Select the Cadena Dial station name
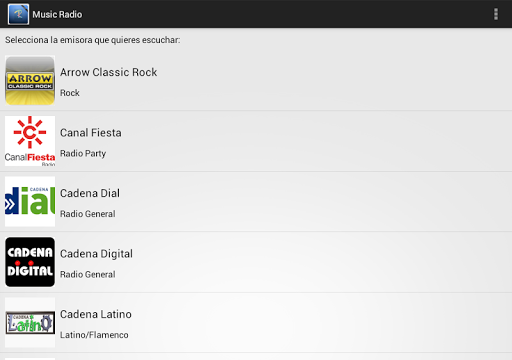This screenshot has width=512, height=360. (90, 193)
